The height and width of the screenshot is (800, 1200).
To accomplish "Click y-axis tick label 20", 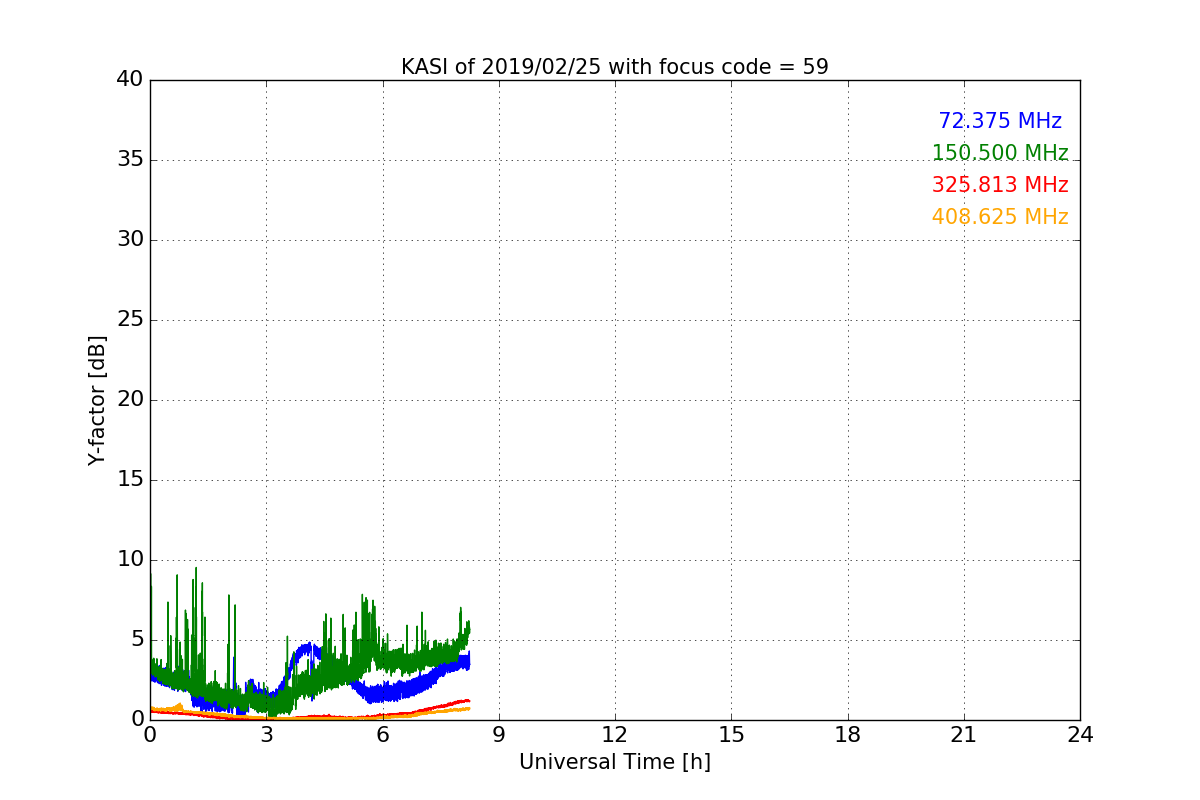I will [x=130, y=400].
